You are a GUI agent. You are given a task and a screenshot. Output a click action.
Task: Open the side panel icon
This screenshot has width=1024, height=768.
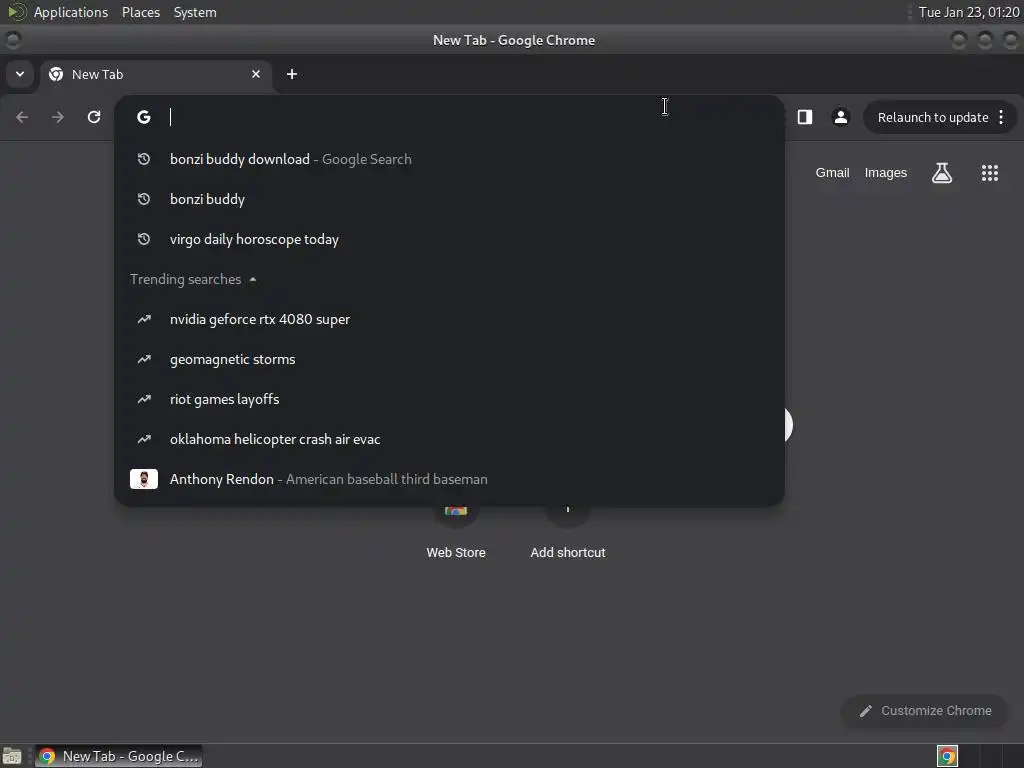[805, 117]
